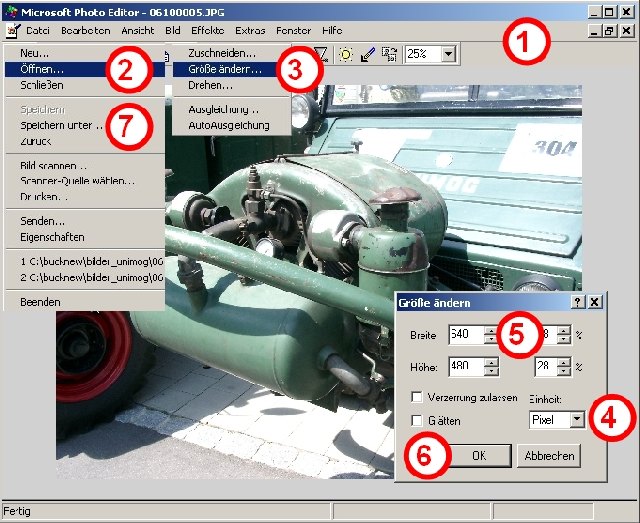Viewport: 640px width, 523px height.
Task: Enable the Verzerrung zulassen checkbox
Action: (417, 397)
